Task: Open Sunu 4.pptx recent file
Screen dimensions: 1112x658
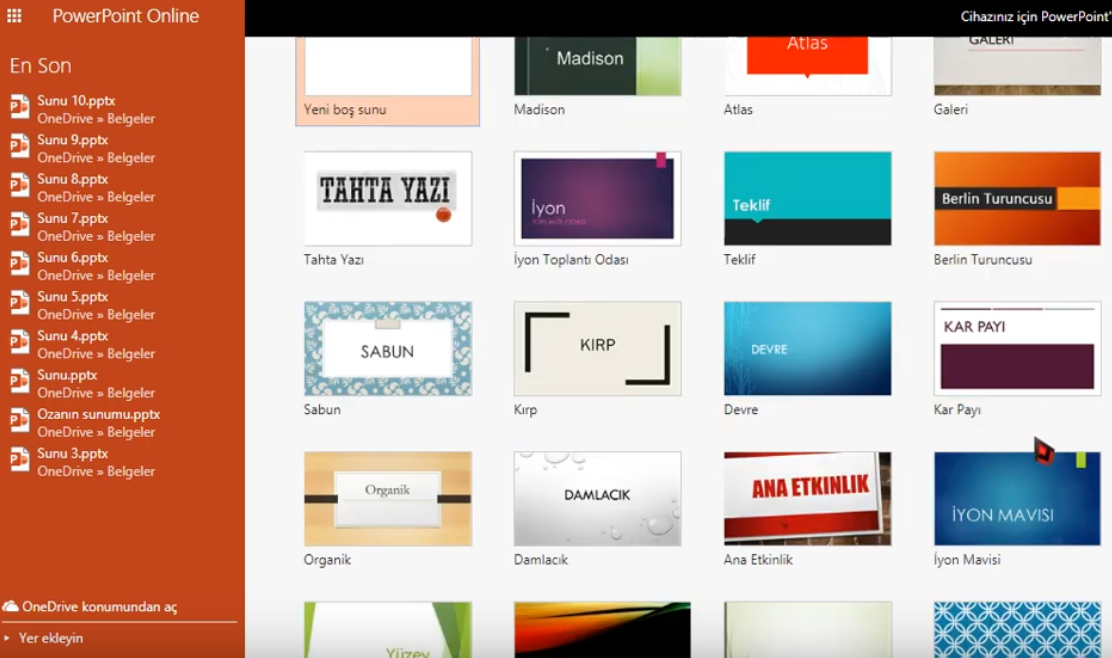Action: tap(73, 336)
